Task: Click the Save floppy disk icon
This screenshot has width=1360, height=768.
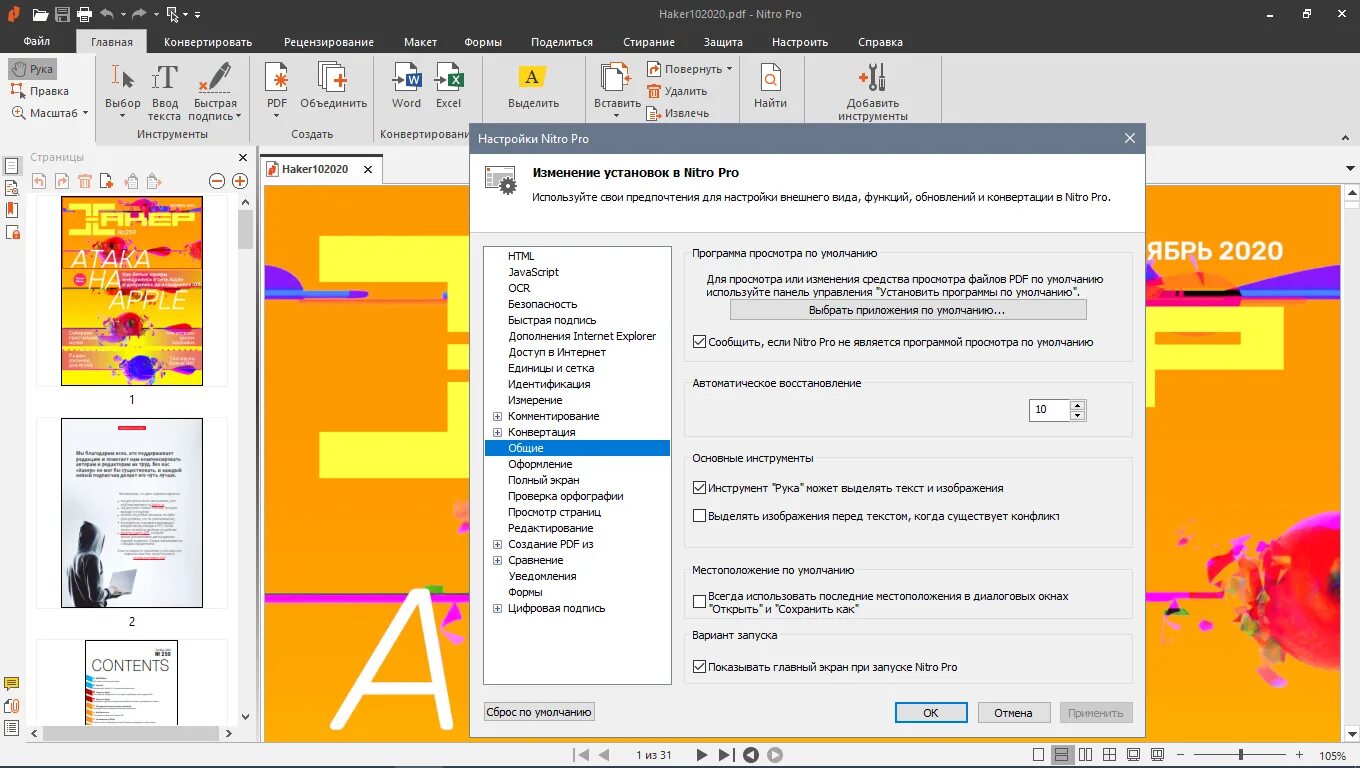Action: 62,14
